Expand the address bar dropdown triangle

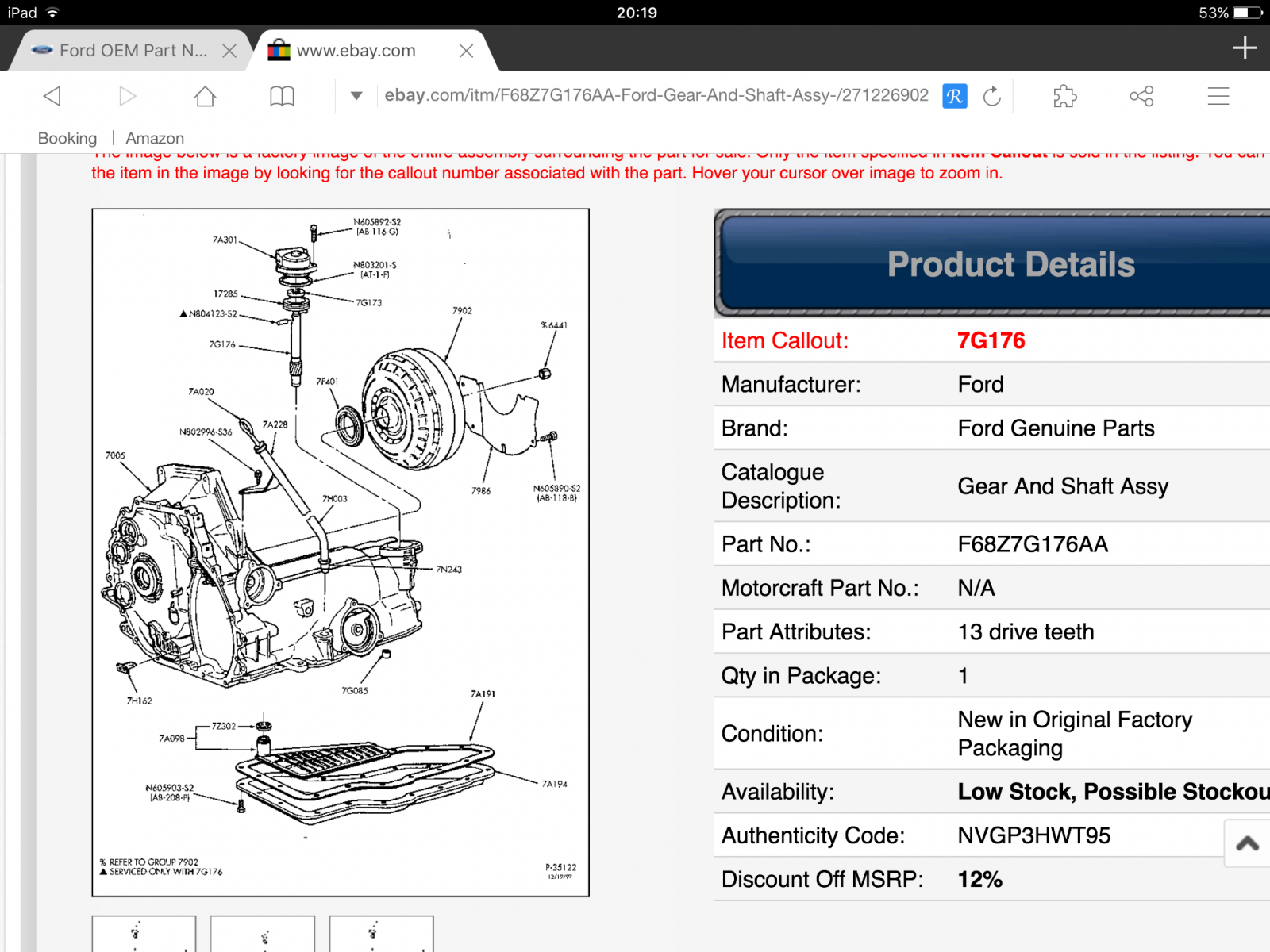click(x=356, y=96)
